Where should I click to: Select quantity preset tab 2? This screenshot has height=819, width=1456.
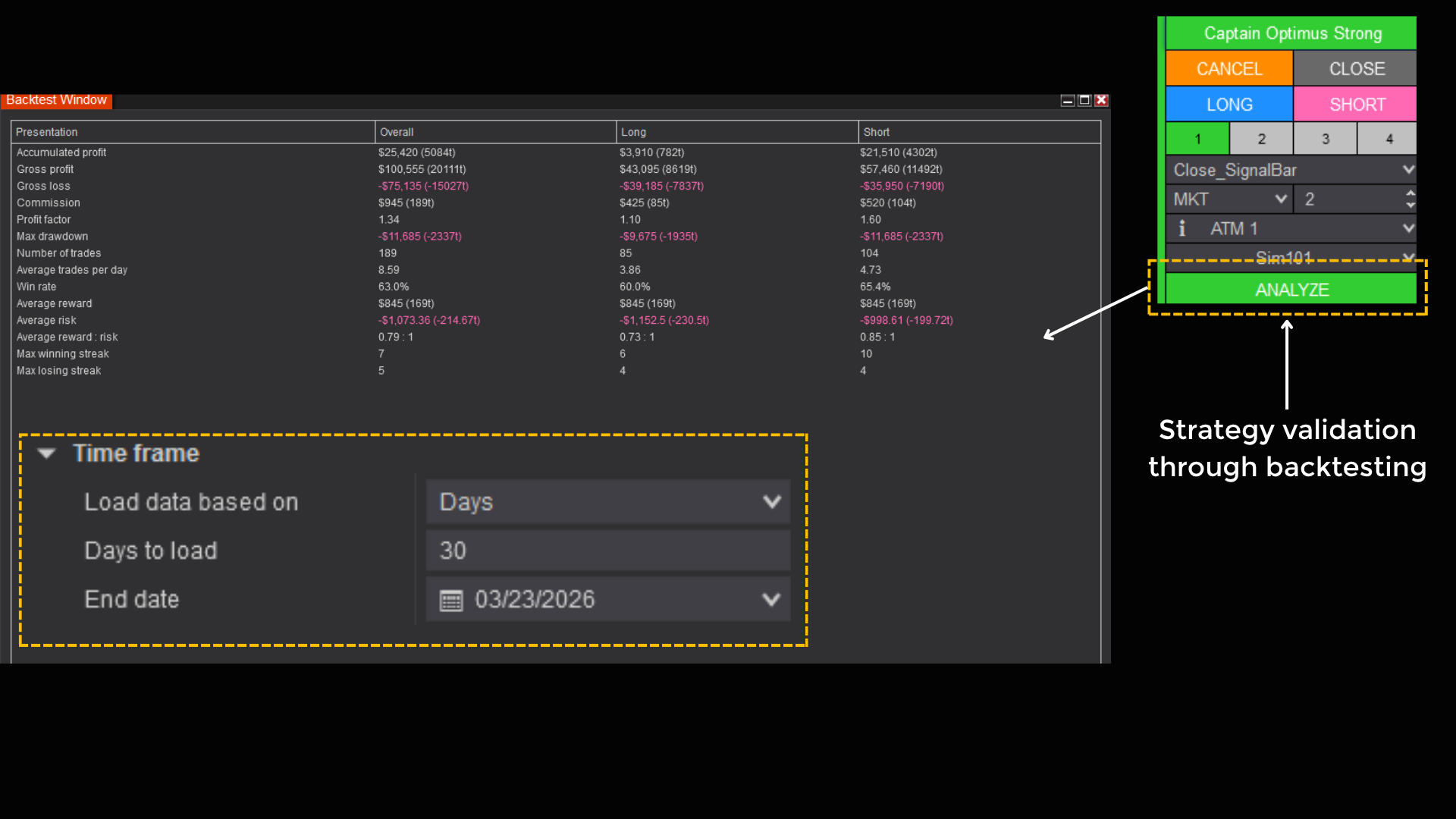pos(1261,139)
